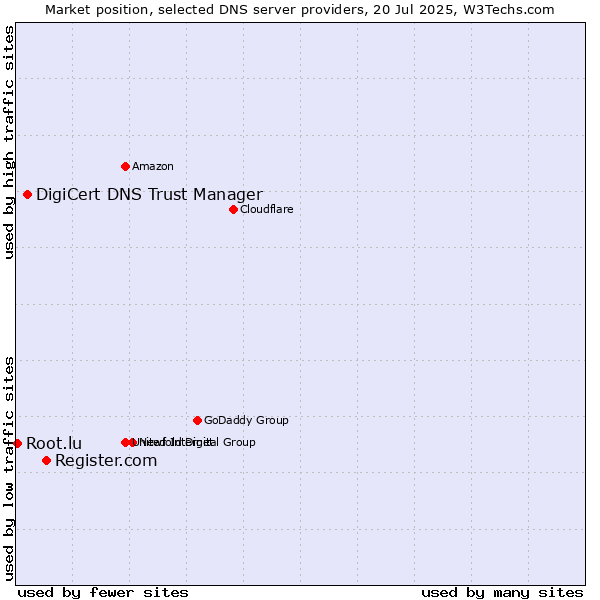Select the Root.lu label

[54, 443]
